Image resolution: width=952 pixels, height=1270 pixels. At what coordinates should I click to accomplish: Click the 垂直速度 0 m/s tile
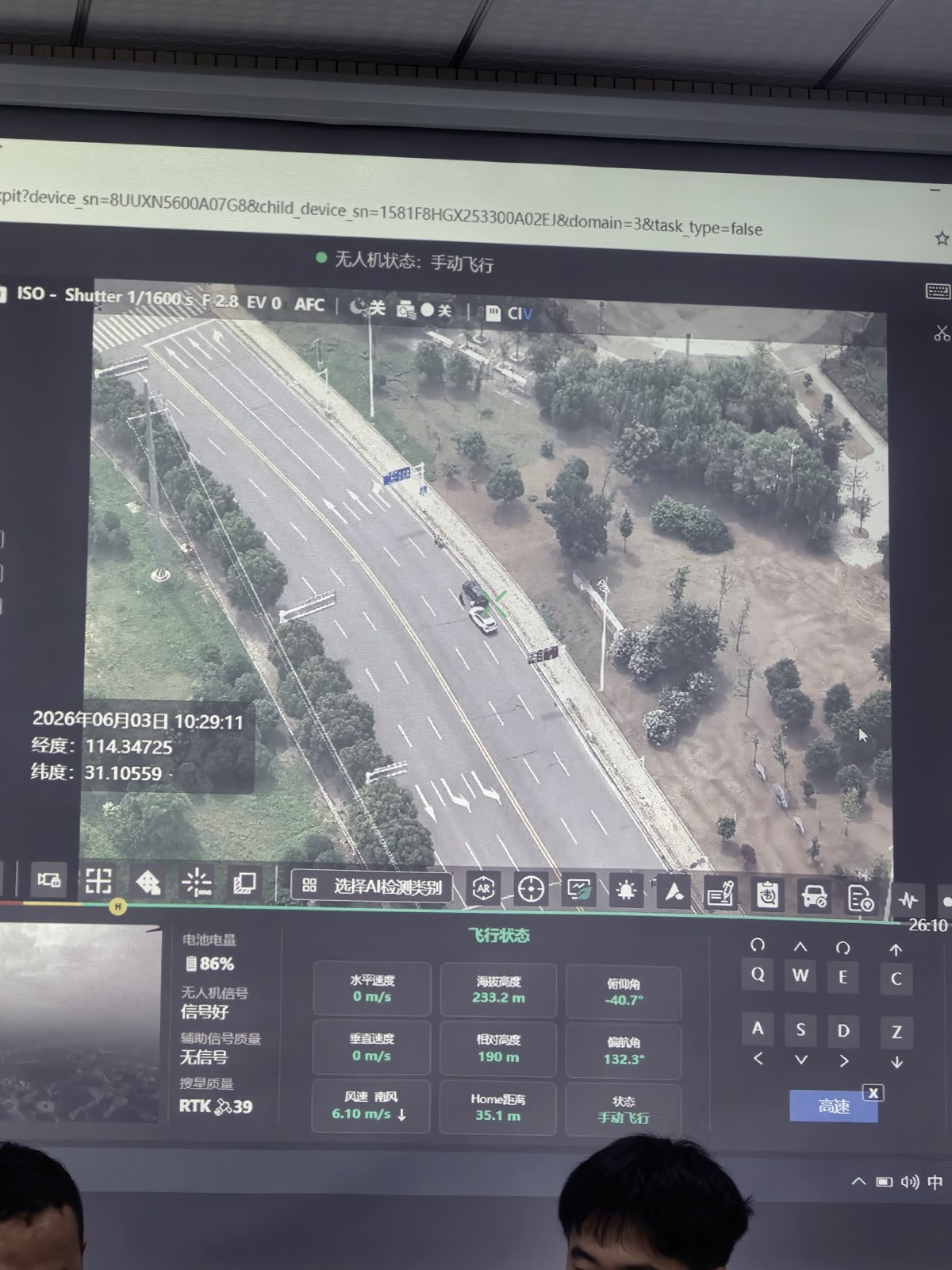tap(371, 1048)
